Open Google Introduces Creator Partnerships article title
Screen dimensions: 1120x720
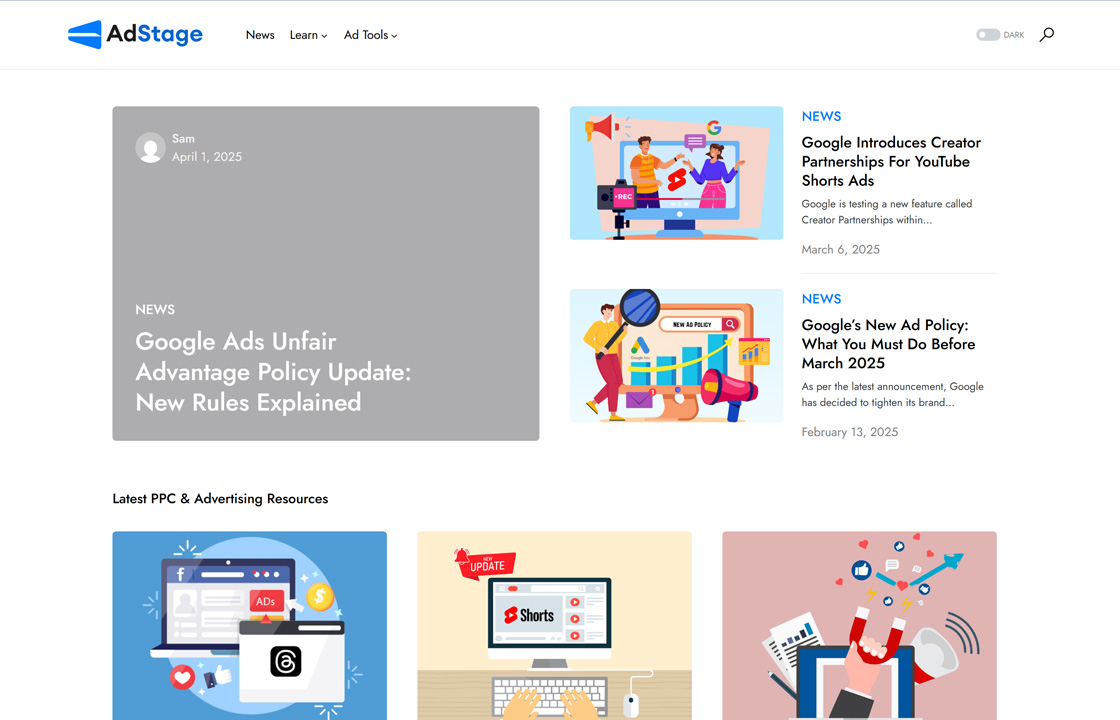pos(891,161)
